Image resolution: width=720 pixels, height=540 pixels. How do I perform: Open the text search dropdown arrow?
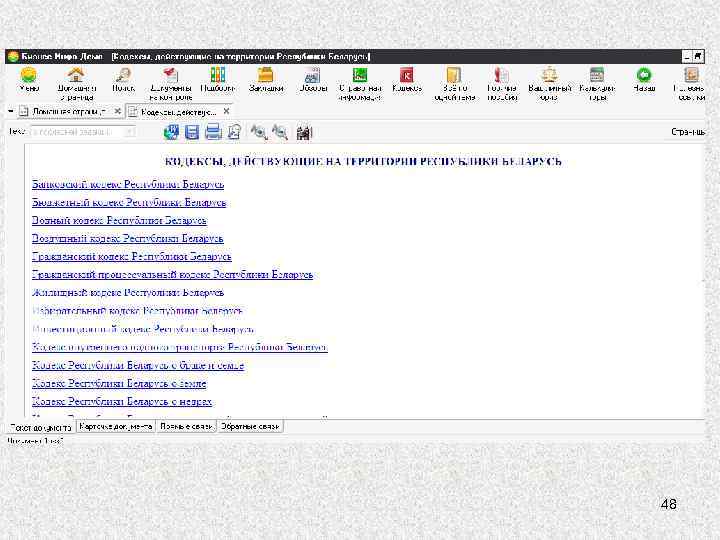coord(130,132)
